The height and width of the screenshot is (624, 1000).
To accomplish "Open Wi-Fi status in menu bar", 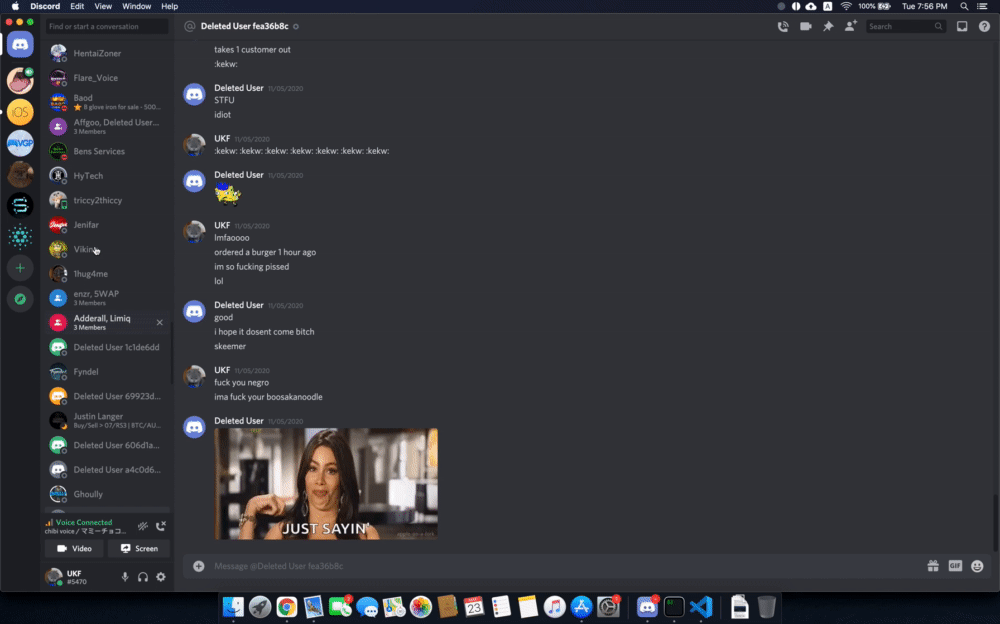I will point(846,6).
